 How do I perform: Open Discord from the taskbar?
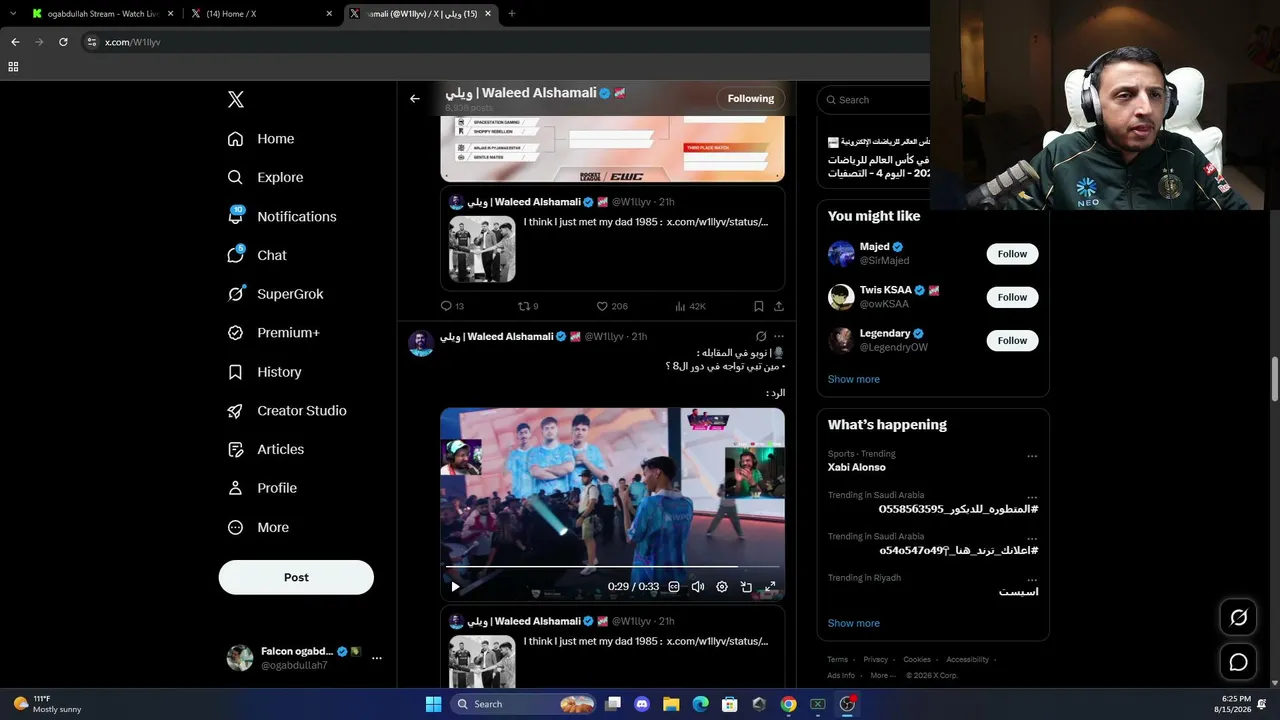coord(642,704)
